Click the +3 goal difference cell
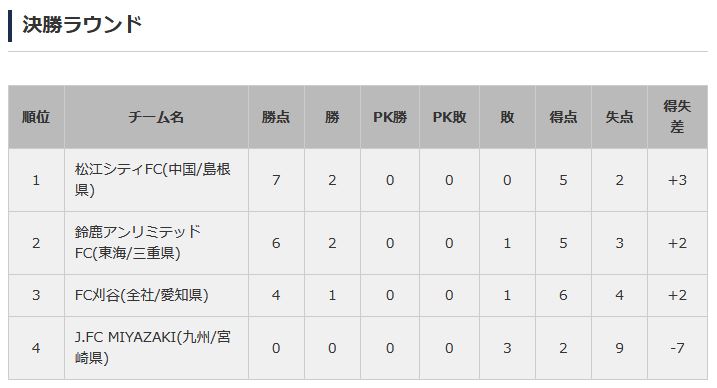 (677, 180)
